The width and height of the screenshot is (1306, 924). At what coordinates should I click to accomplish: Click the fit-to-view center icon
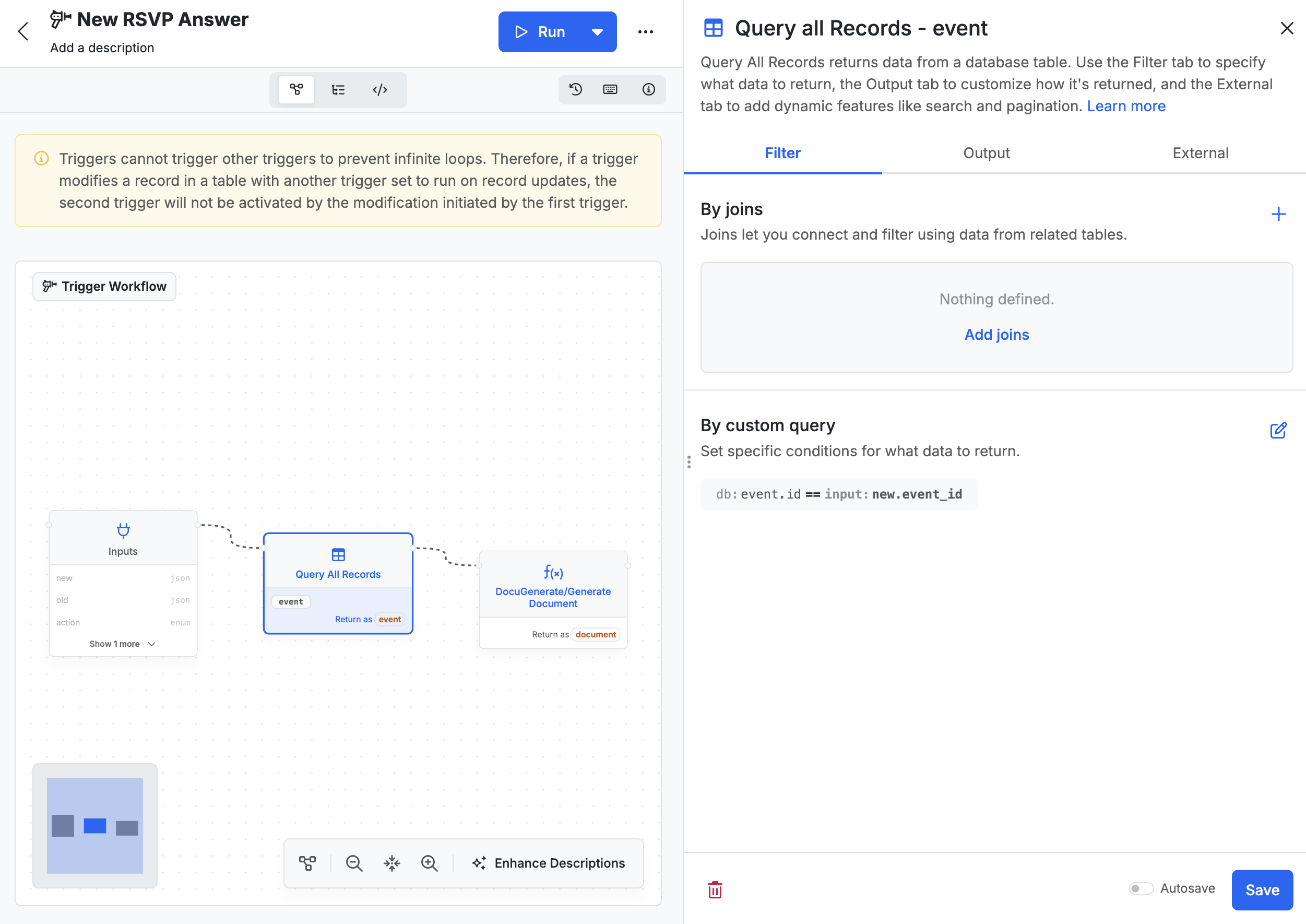point(392,863)
